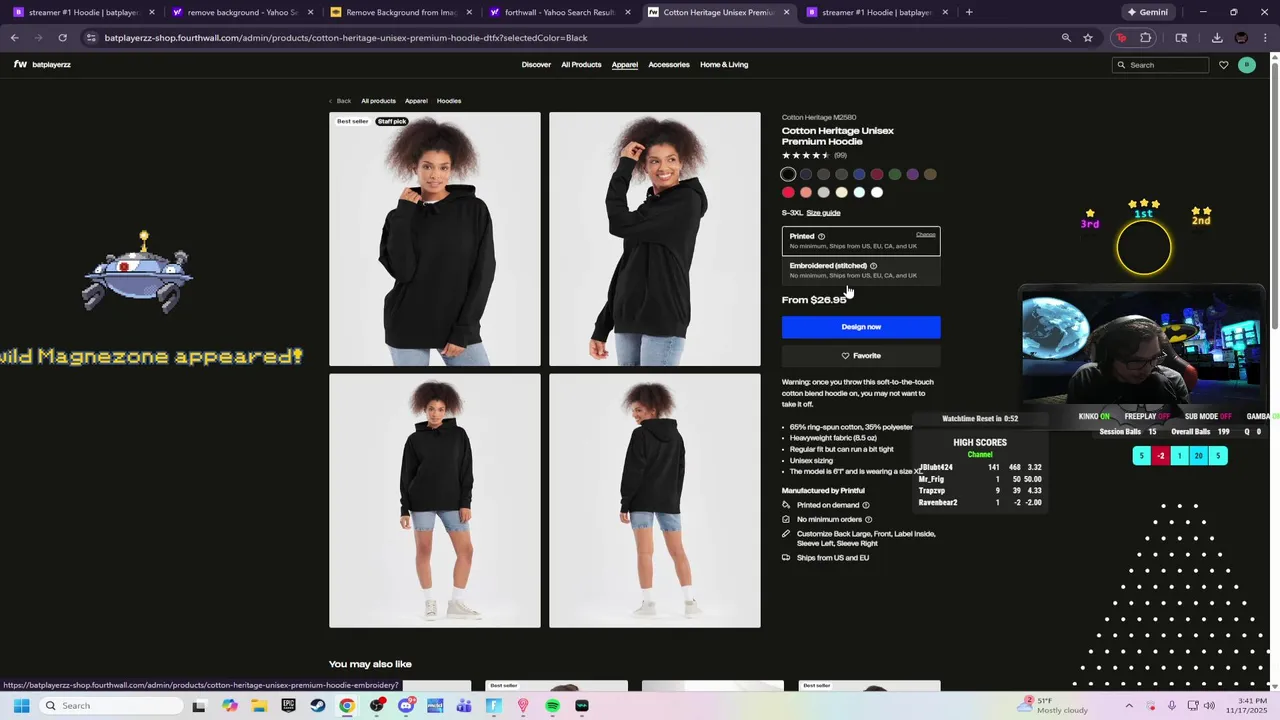Click the Printed option info icon
This screenshot has height=720, width=1280.
pyautogui.click(x=821, y=236)
